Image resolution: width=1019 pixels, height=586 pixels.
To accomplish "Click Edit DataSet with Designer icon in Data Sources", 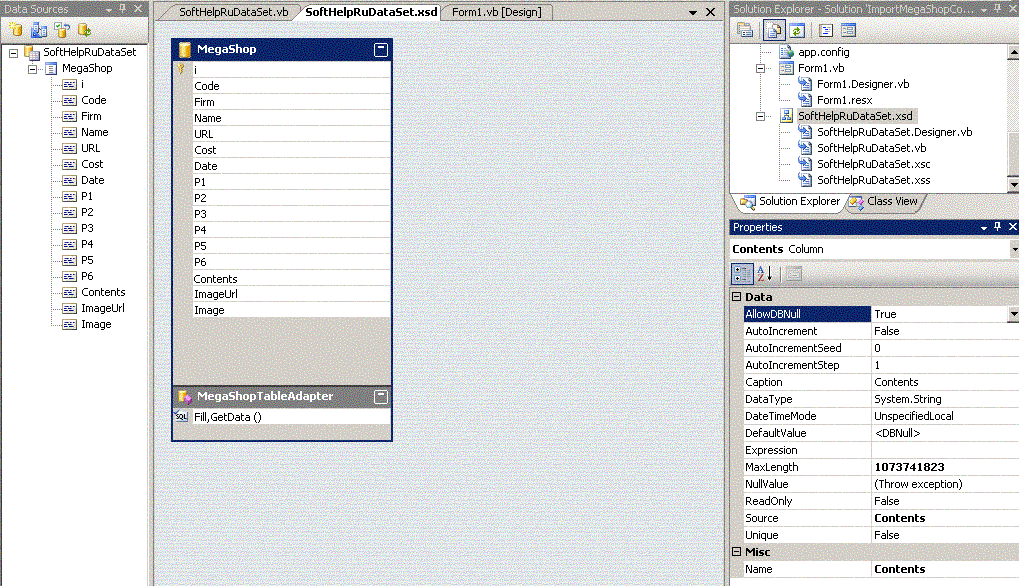I will click(x=39, y=30).
